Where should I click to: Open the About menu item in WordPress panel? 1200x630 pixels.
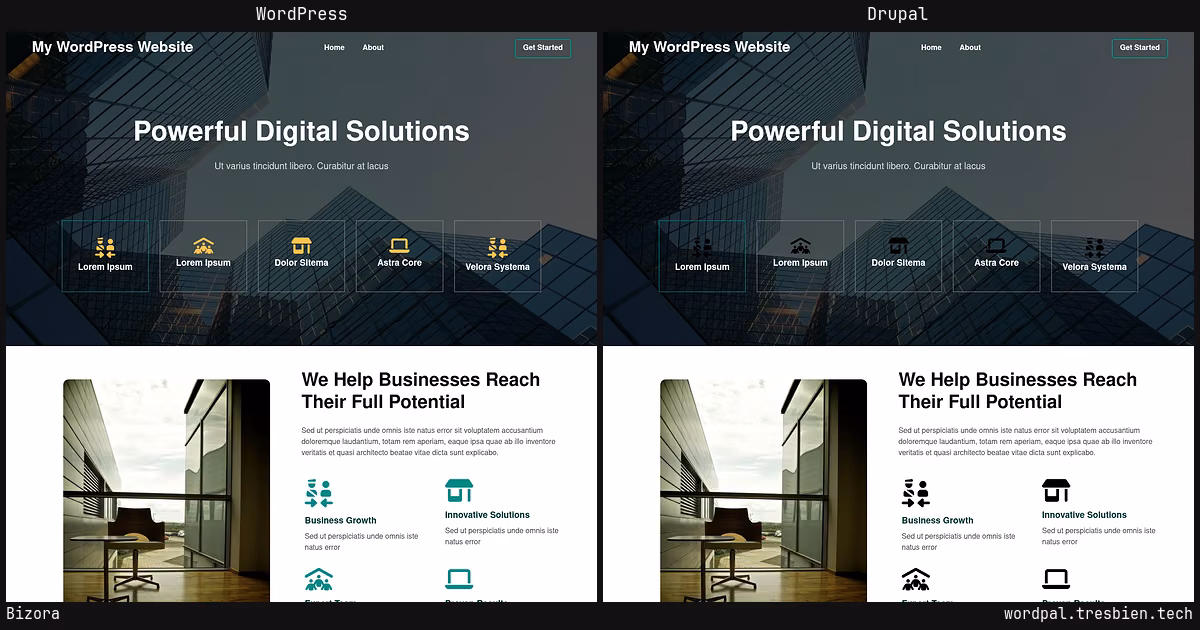pos(373,47)
